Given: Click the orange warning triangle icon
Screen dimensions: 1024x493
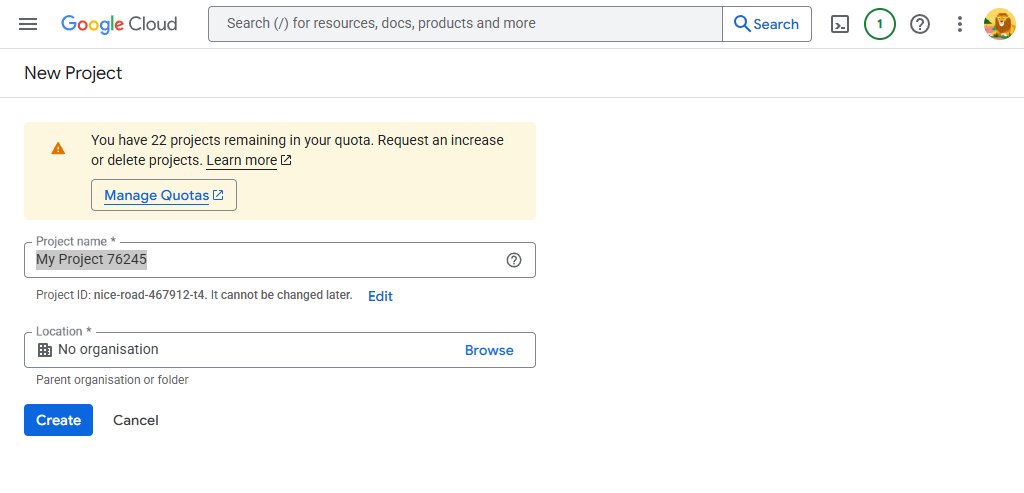Looking at the screenshot, I should [58, 148].
